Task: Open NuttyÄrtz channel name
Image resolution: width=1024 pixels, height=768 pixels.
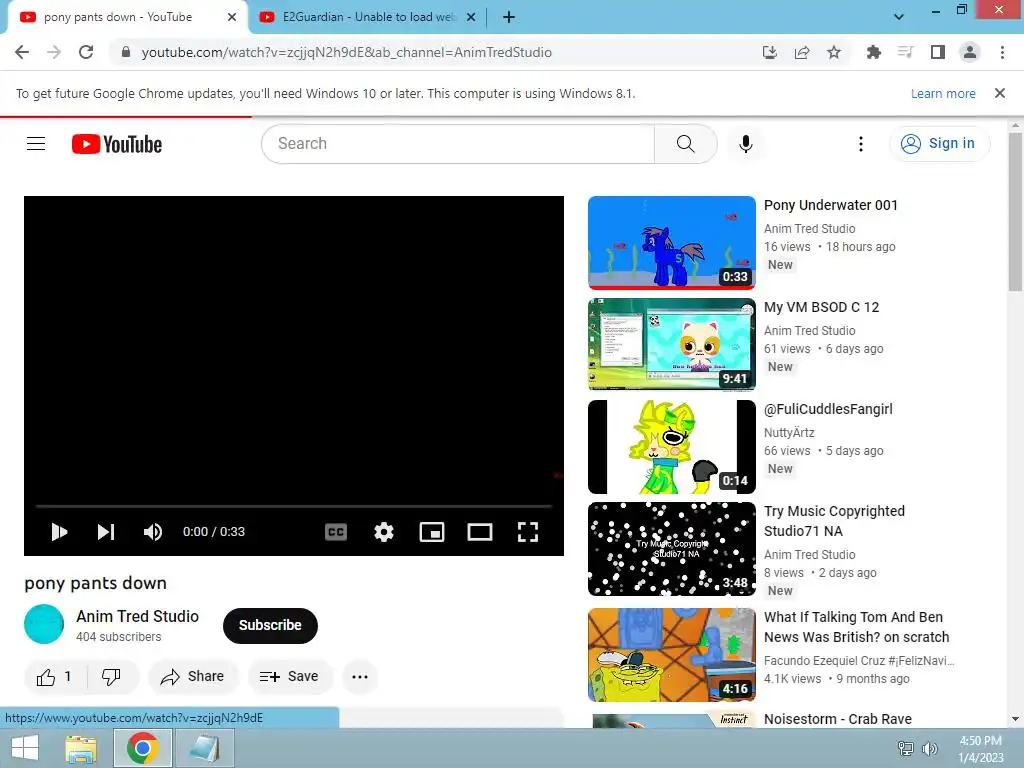Action: (x=789, y=432)
